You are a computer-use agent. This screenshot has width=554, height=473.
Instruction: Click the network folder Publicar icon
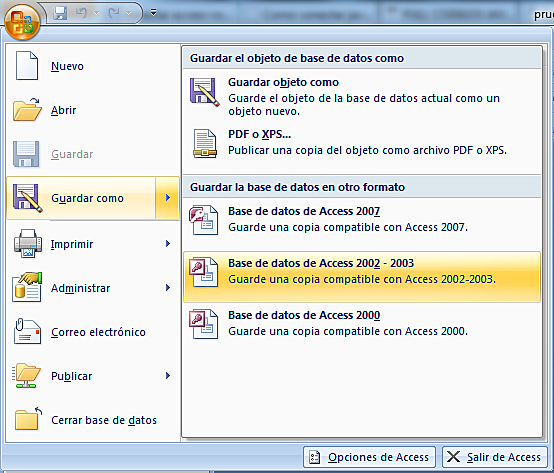point(26,376)
